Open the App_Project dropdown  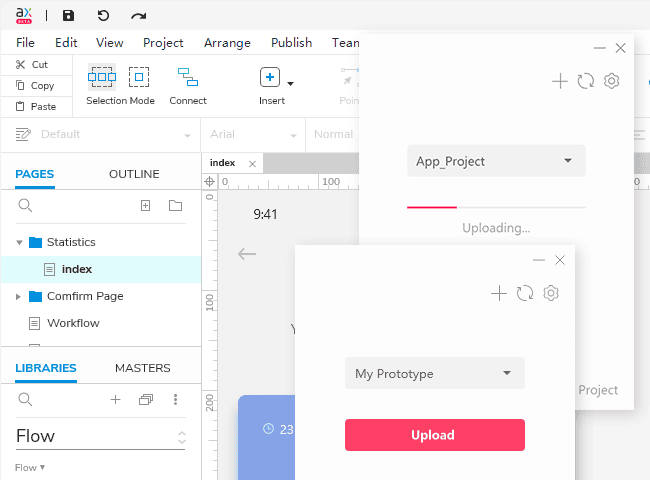[495, 161]
